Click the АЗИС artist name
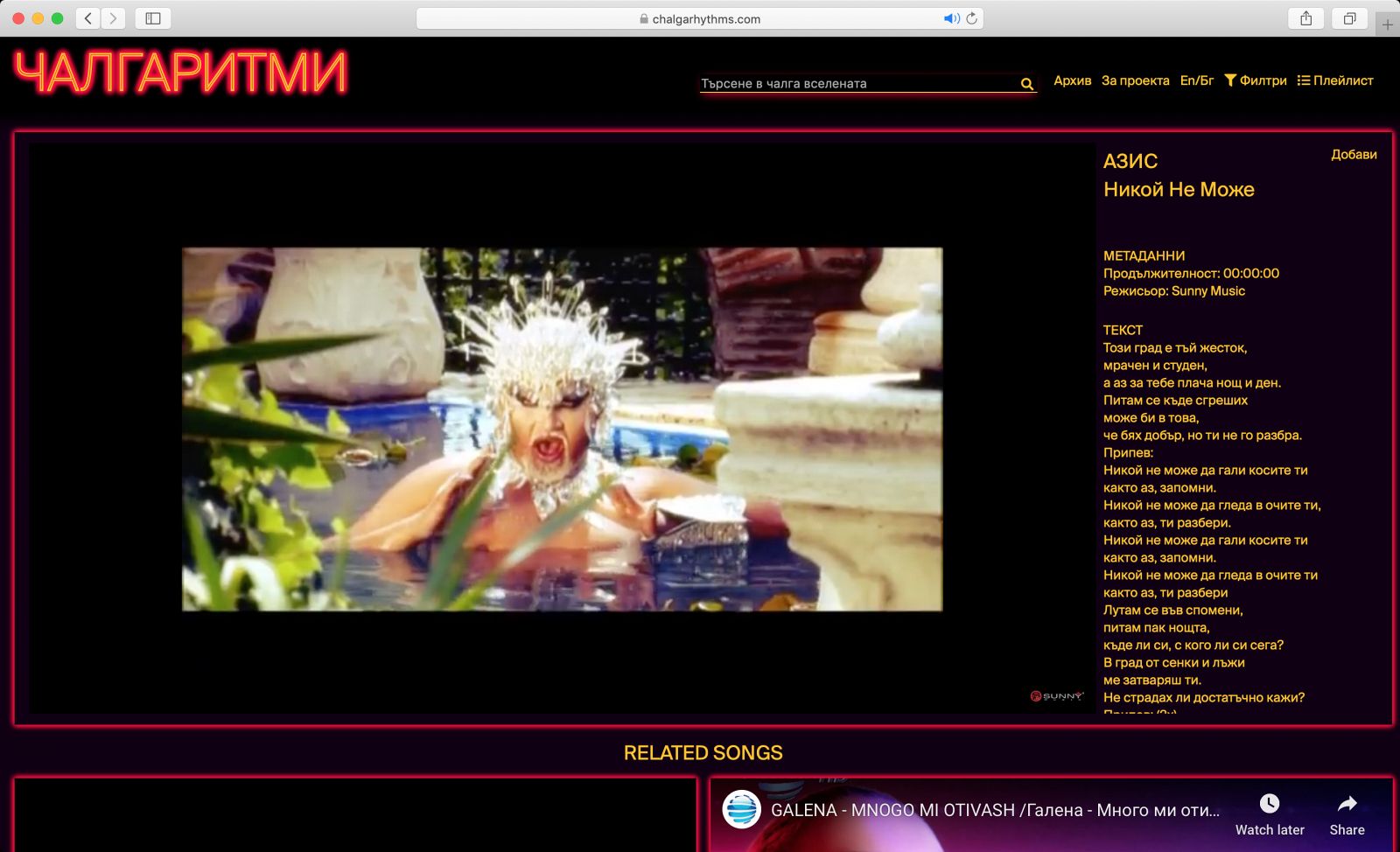Screen dimensions: 1400x852 pyautogui.click(x=1130, y=161)
